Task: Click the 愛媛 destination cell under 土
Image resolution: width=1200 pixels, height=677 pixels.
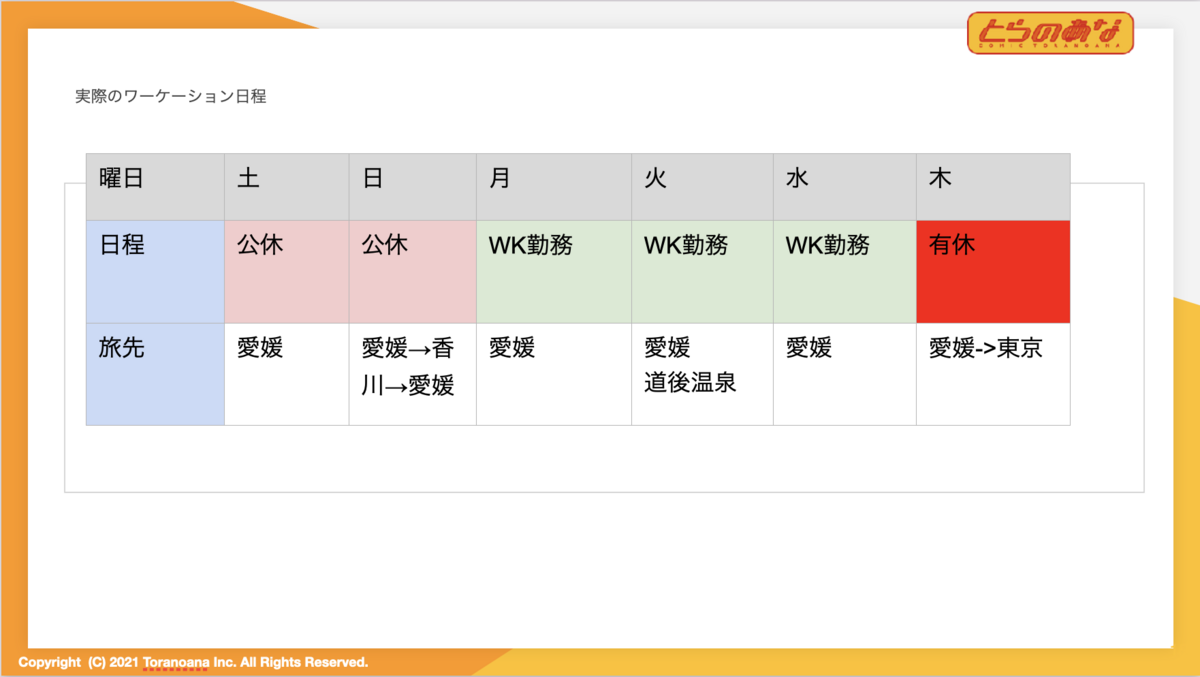Action: (x=287, y=374)
